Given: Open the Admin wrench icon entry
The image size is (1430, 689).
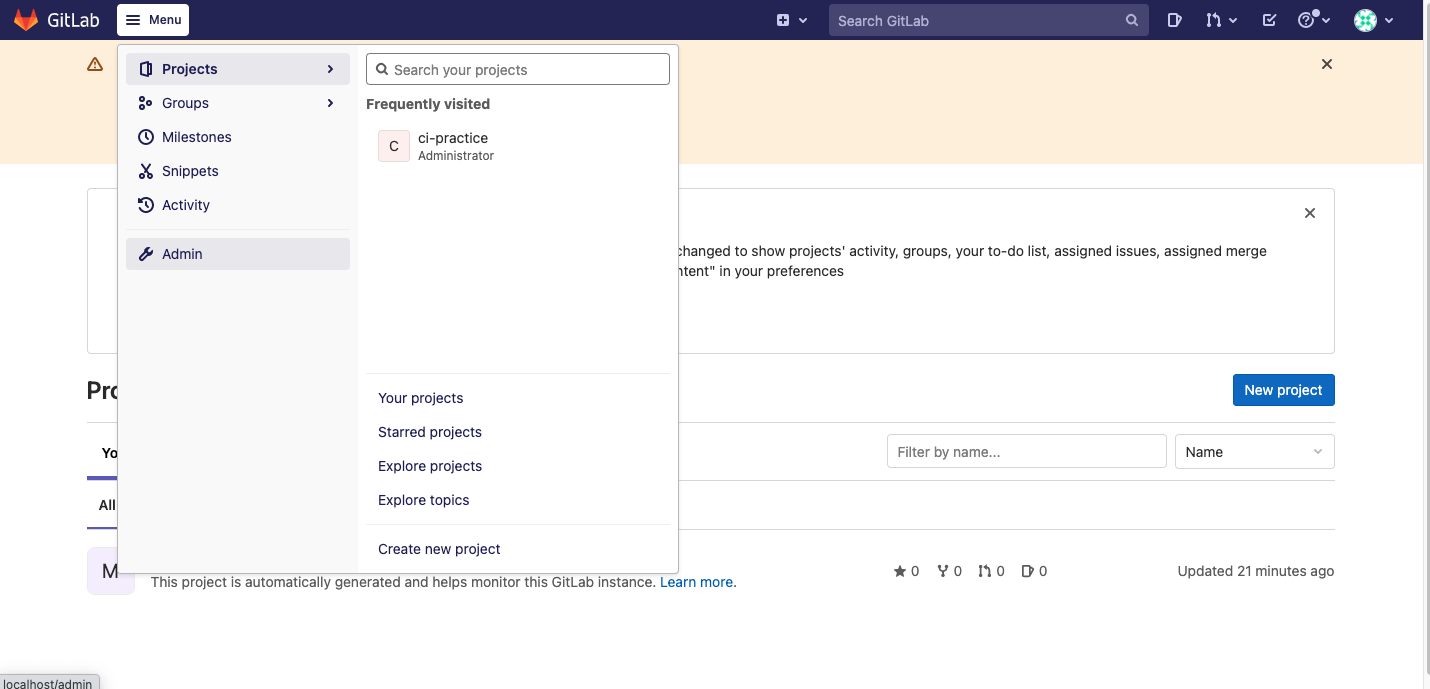Looking at the screenshot, I should [x=182, y=254].
